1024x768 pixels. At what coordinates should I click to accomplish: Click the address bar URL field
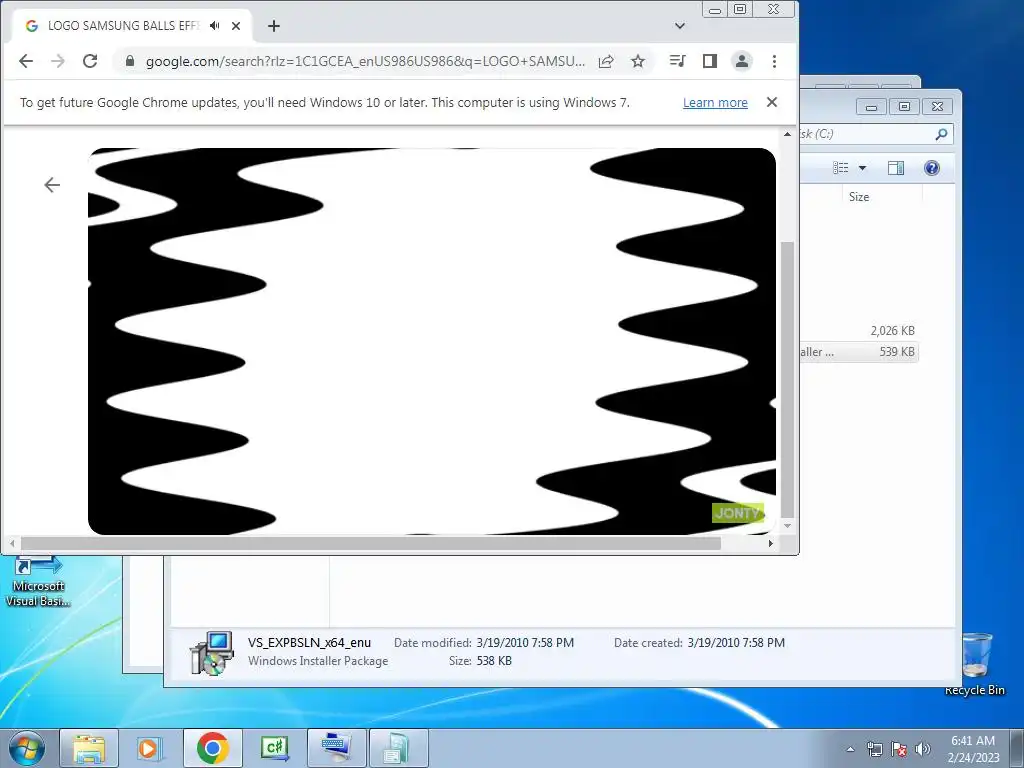click(x=364, y=61)
